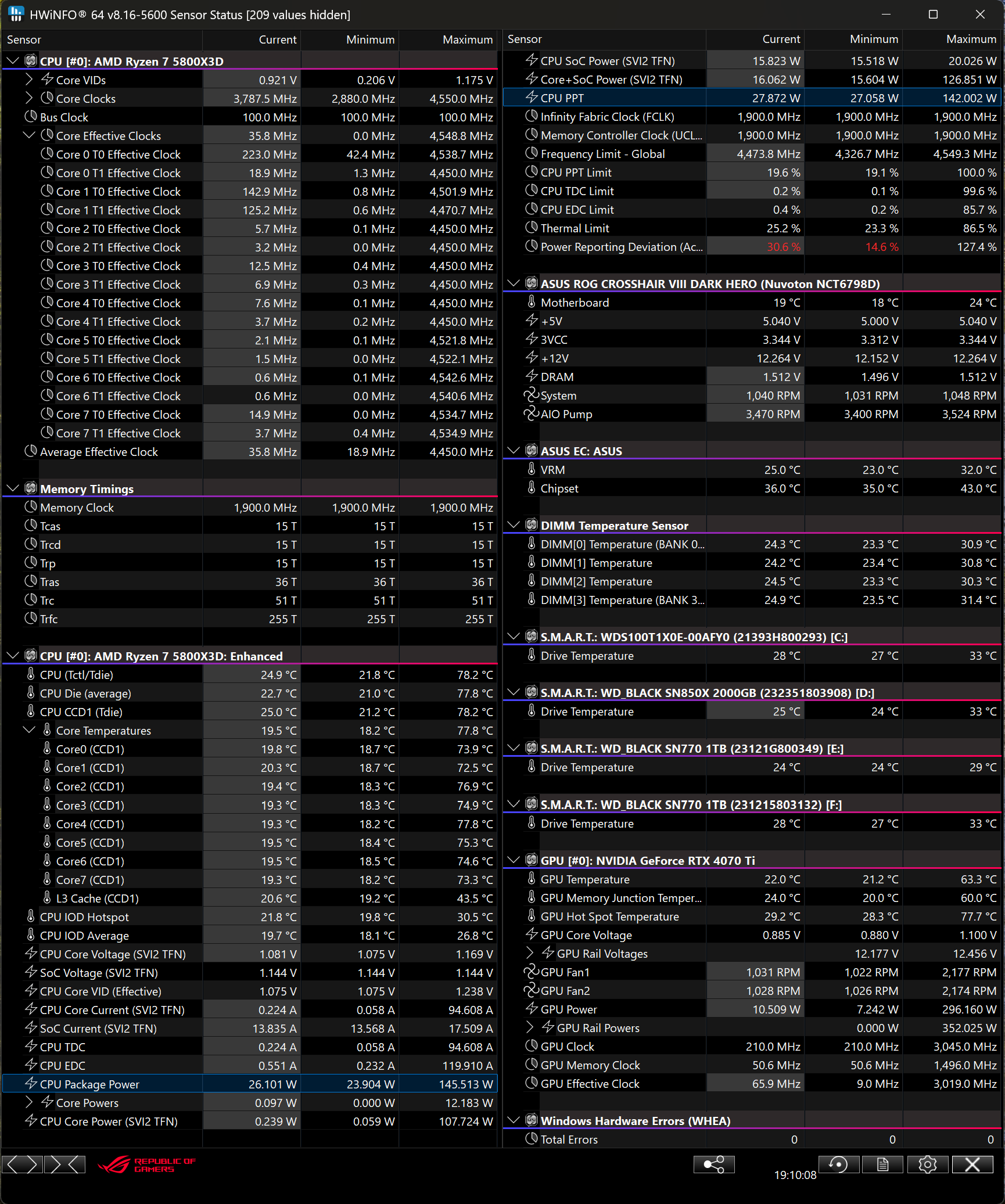Click the bottom close X button
Image resolution: width=1005 pixels, height=1204 pixels.
point(972,1164)
